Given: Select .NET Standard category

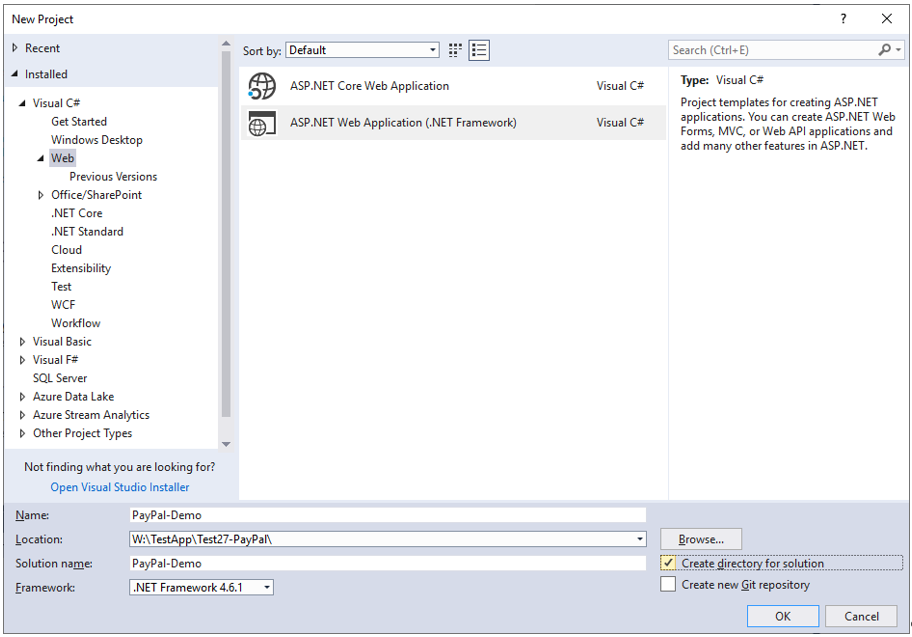Looking at the screenshot, I should [87, 232].
